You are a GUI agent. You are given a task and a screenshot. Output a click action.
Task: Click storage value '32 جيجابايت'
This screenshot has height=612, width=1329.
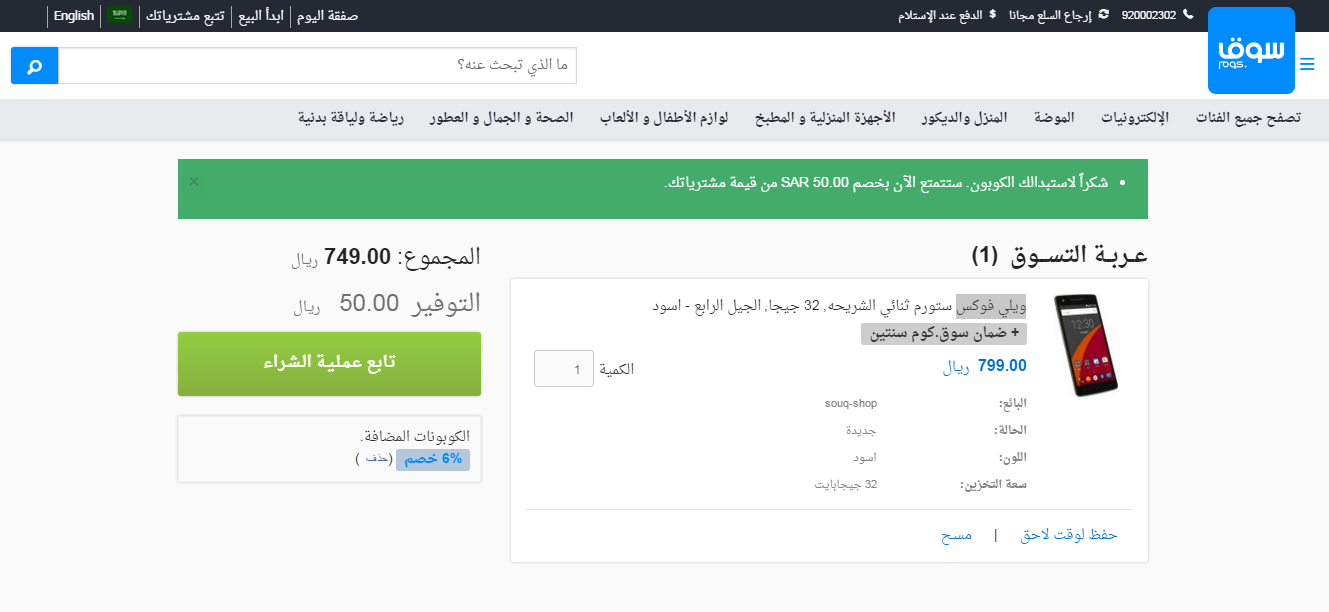(845, 484)
